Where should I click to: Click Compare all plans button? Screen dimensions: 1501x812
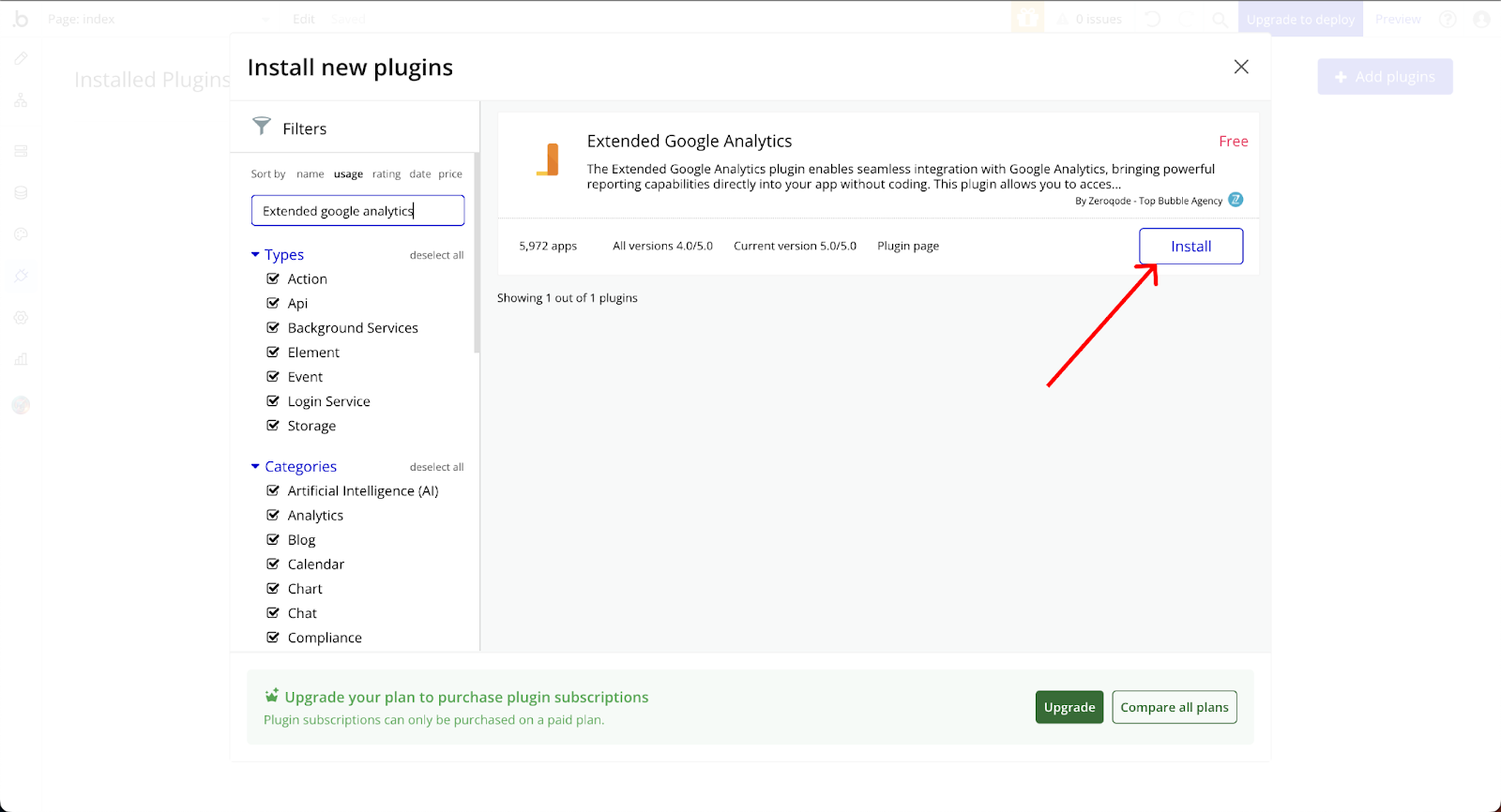[x=1175, y=707]
